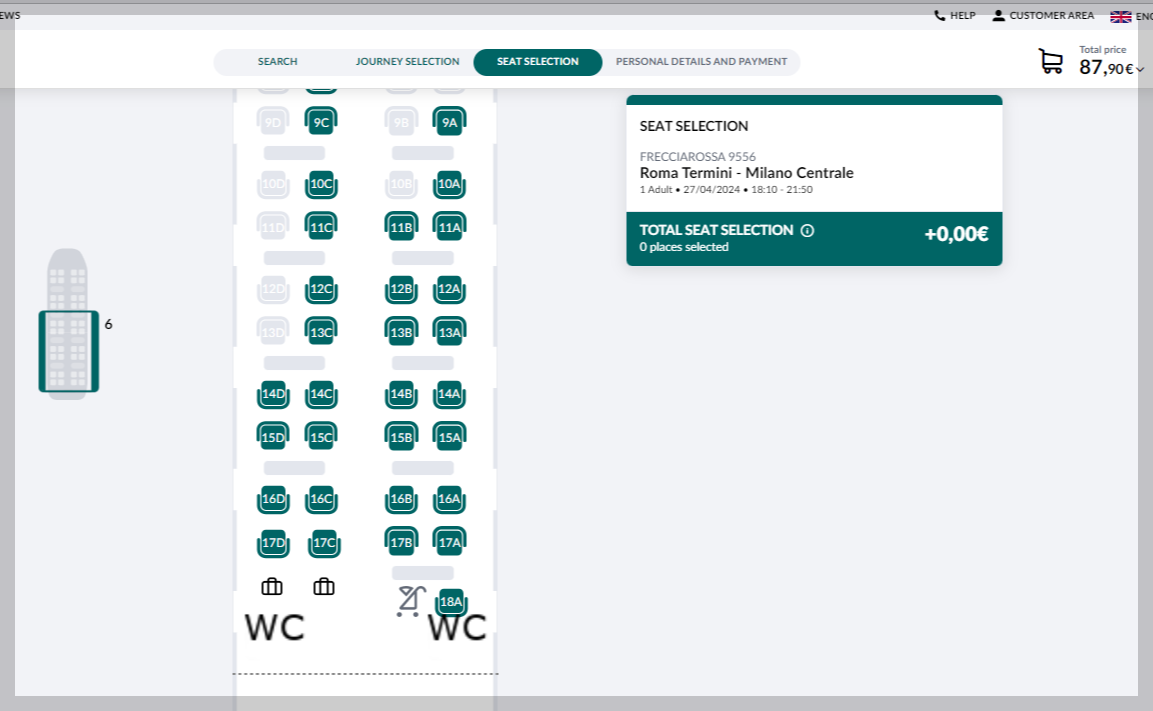Select seat 9A
This screenshot has height=711, width=1153.
click(449, 121)
